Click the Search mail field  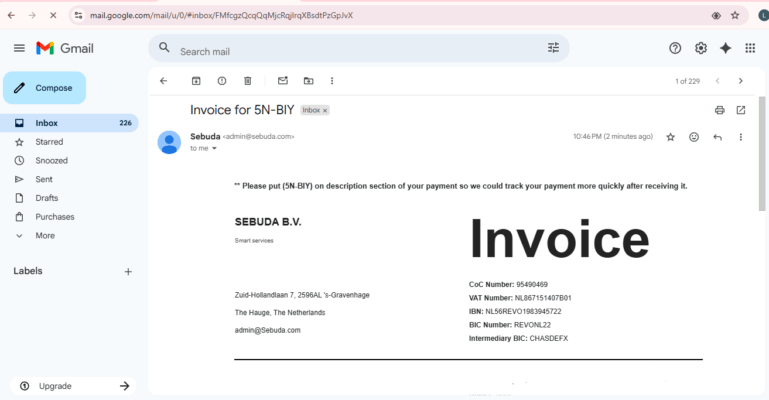pos(350,51)
